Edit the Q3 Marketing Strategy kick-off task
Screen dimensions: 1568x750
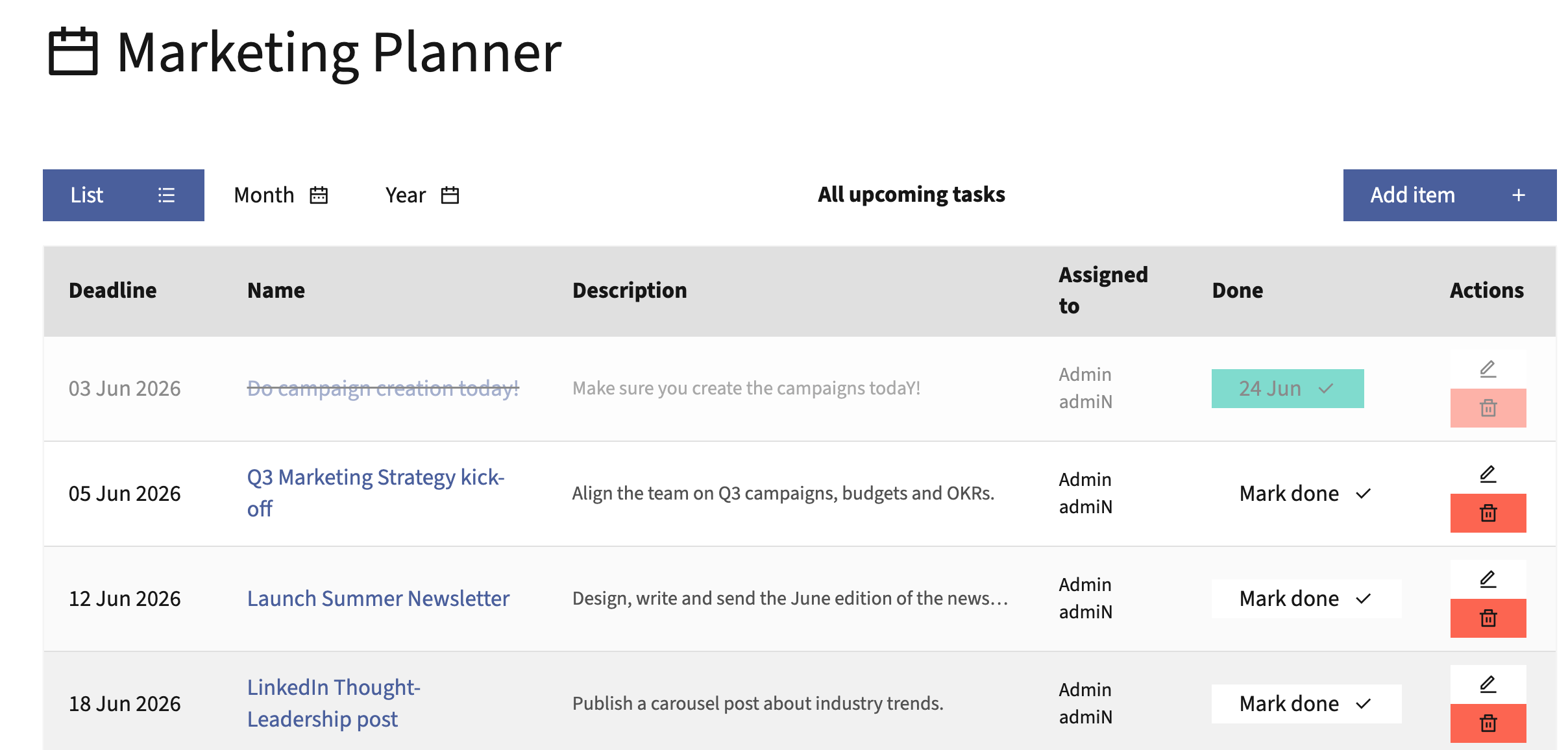pos(1488,474)
